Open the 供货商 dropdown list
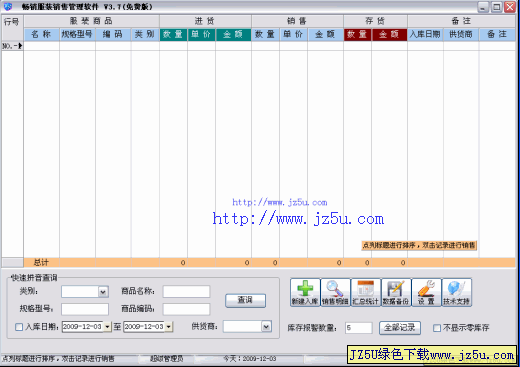Viewport: 520px width, 367px height. pyautogui.click(x=266, y=326)
